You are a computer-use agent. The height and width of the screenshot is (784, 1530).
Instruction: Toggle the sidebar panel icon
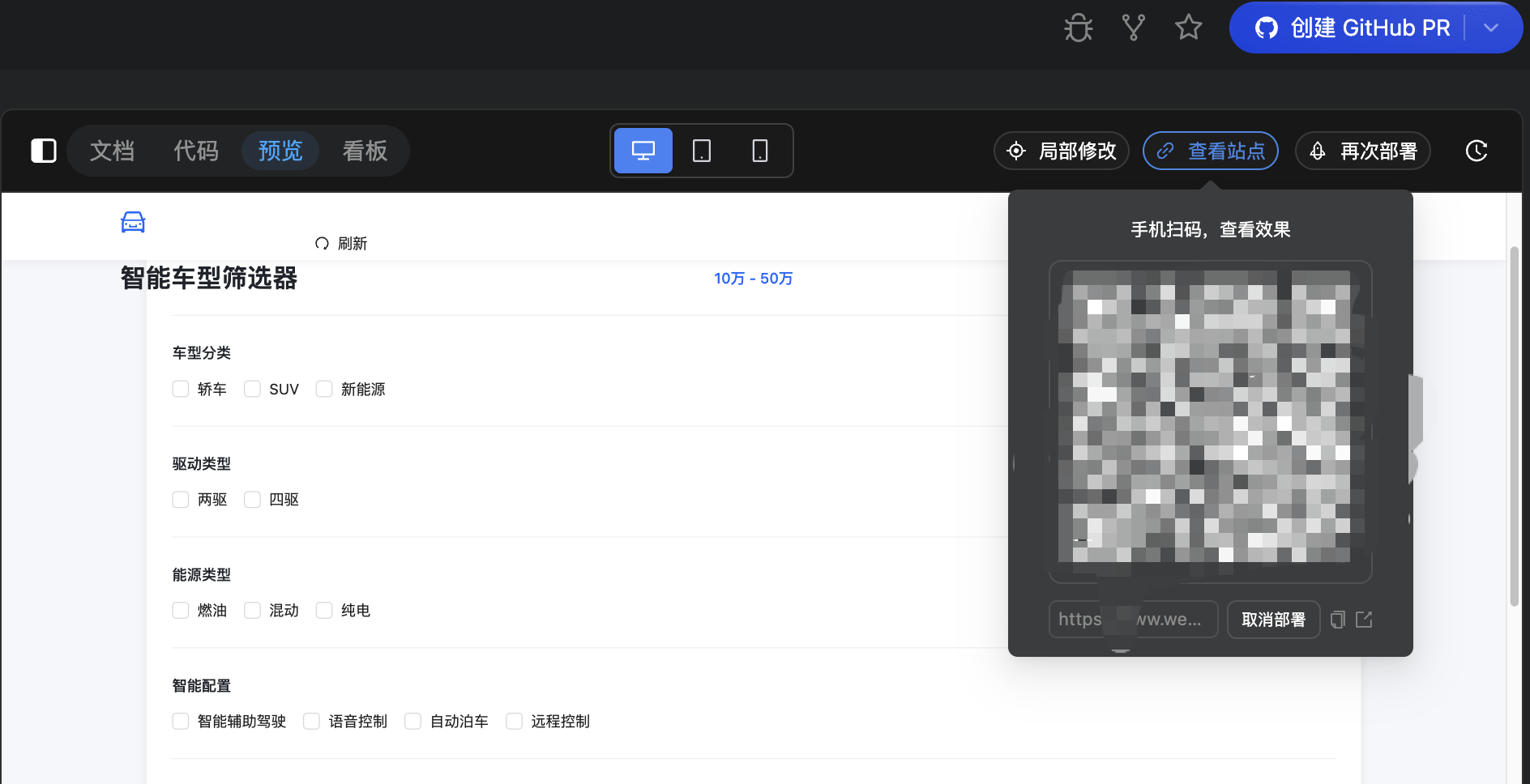coord(43,151)
